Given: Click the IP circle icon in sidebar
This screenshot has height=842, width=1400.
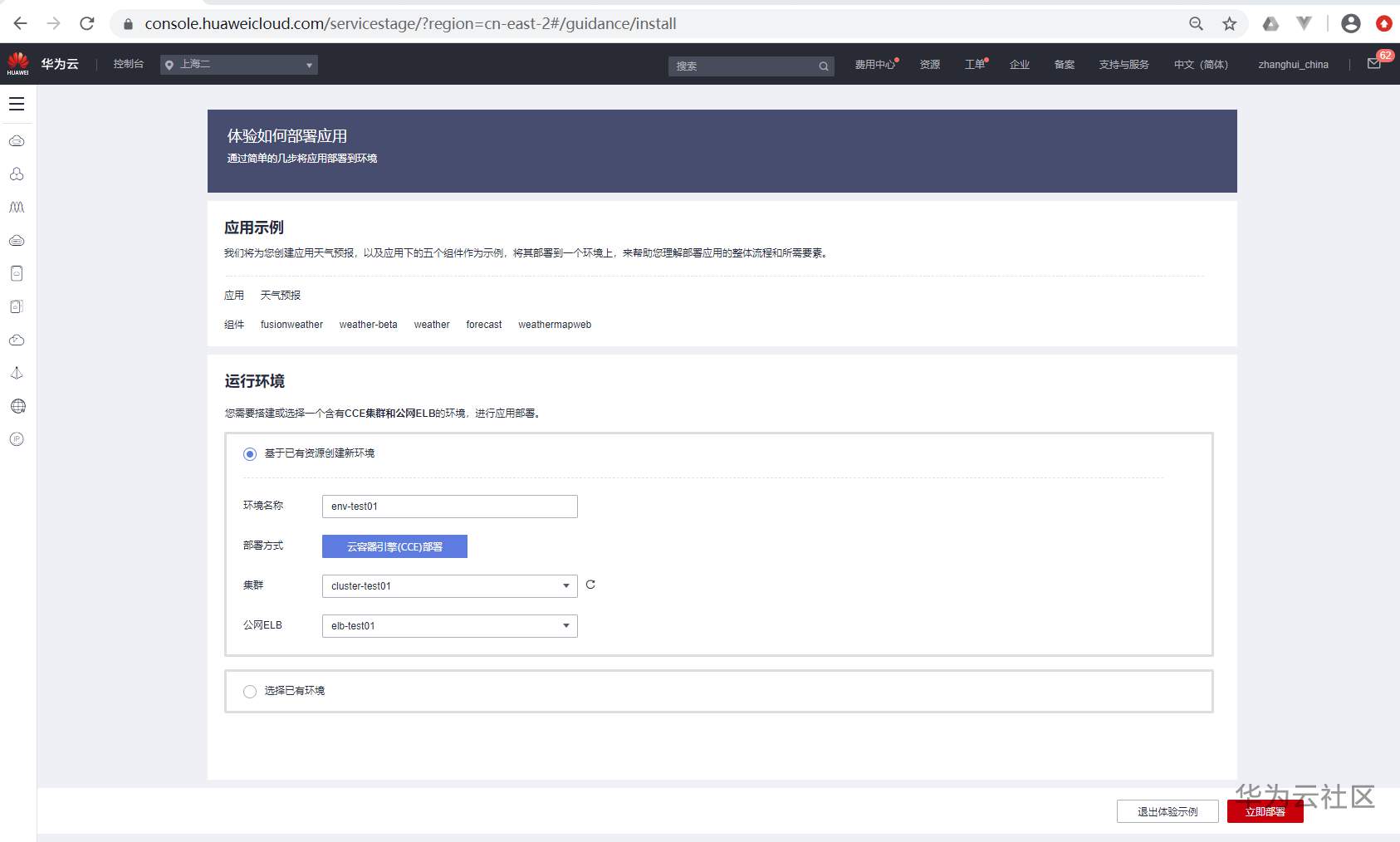Looking at the screenshot, I should (17, 439).
